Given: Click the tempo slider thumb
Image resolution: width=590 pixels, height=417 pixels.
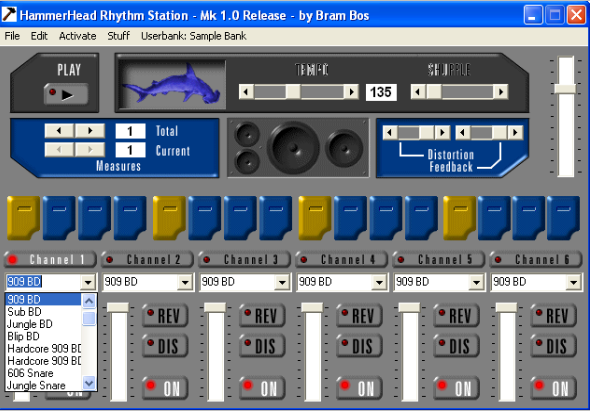Looking at the screenshot, I should click(x=293, y=92).
